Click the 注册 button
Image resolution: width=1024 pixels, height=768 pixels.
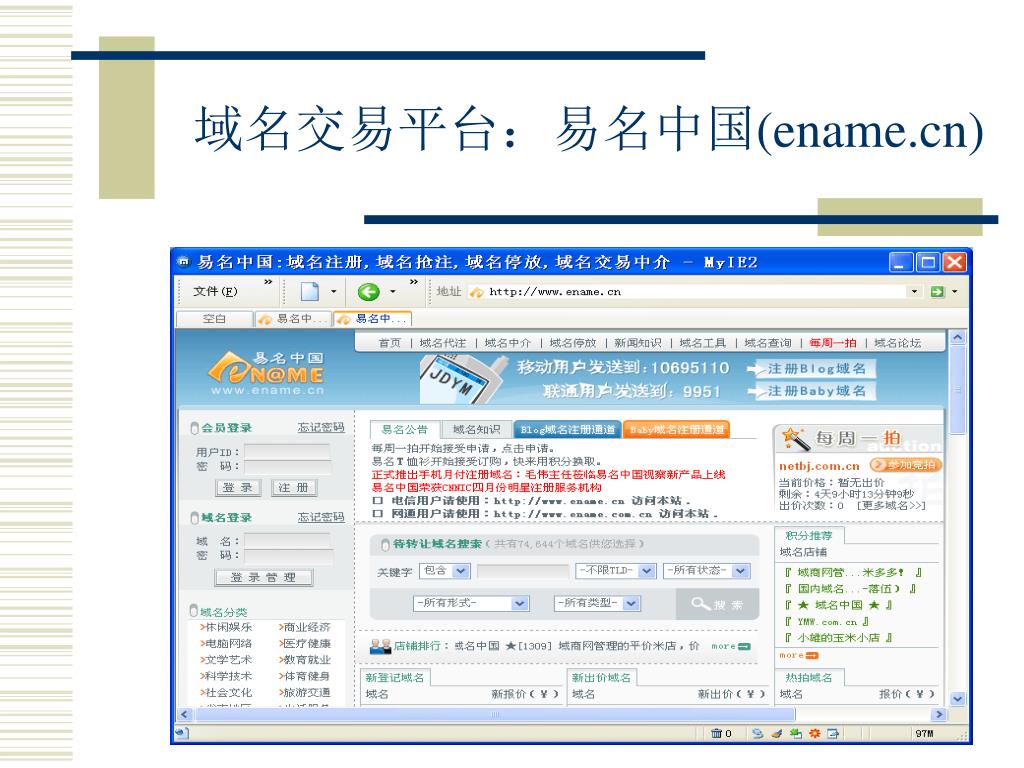[294, 488]
